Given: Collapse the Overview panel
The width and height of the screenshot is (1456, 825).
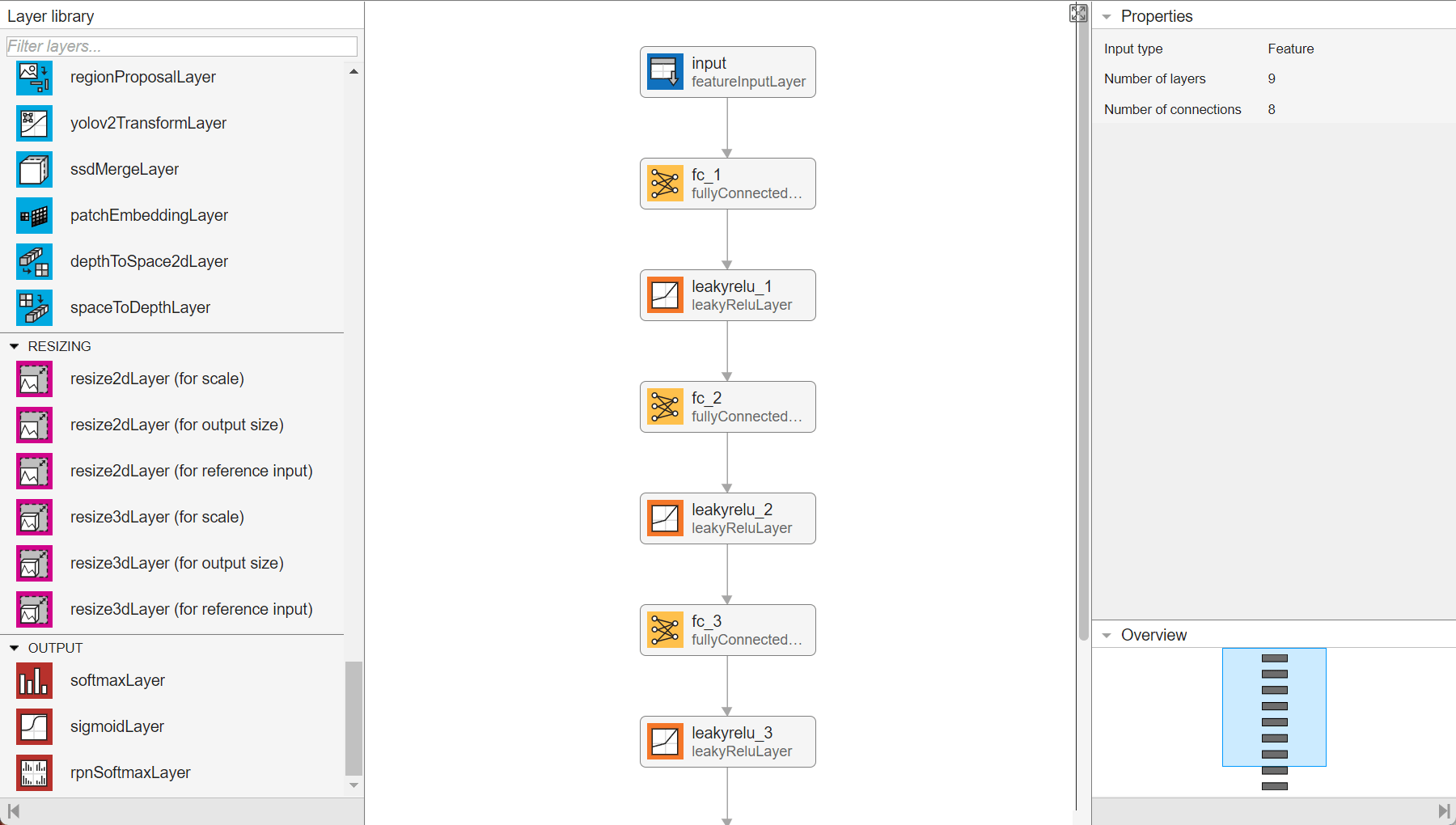Looking at the screenshot, I should click(x=1107, y=635).
